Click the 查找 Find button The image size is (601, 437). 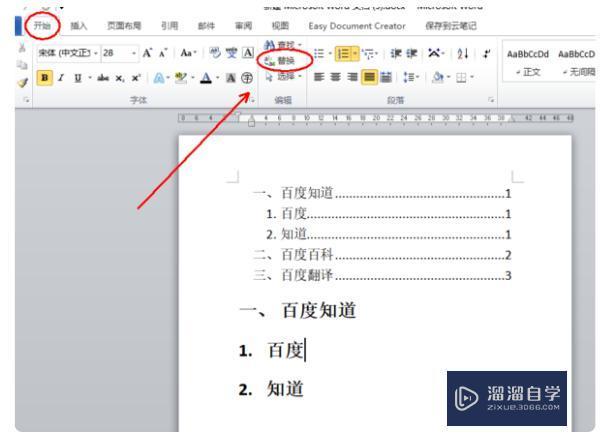[x=282, y=45]
